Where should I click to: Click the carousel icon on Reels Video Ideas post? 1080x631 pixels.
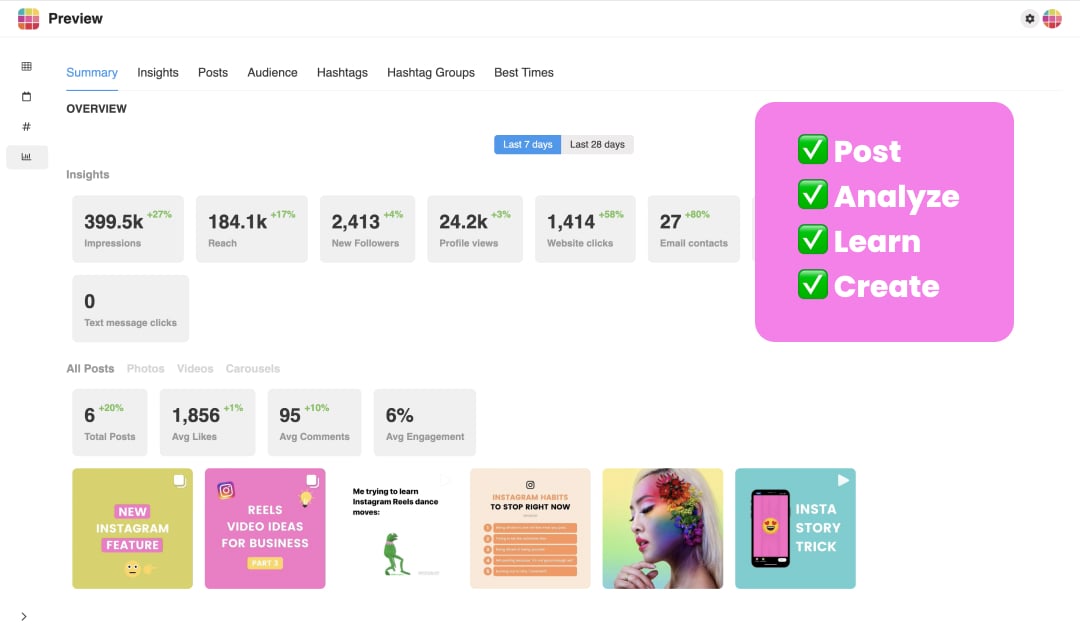click(312, 481)
